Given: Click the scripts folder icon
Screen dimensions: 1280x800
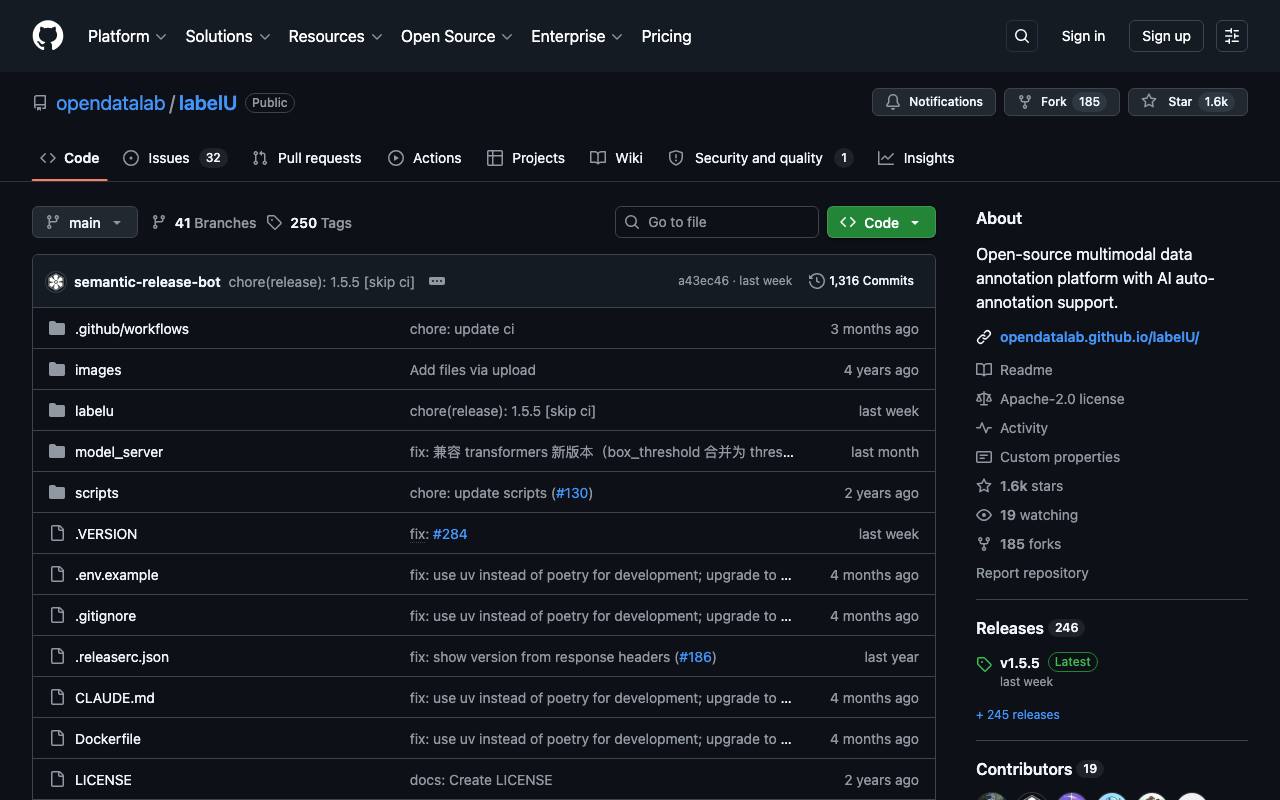Looking at the screenshot, I should click(x=57, y=492).
